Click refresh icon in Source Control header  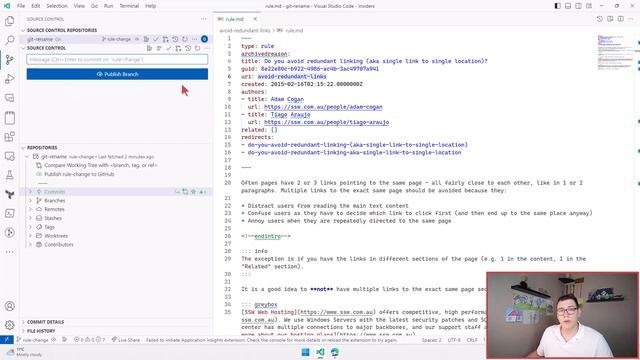(198, 48)
